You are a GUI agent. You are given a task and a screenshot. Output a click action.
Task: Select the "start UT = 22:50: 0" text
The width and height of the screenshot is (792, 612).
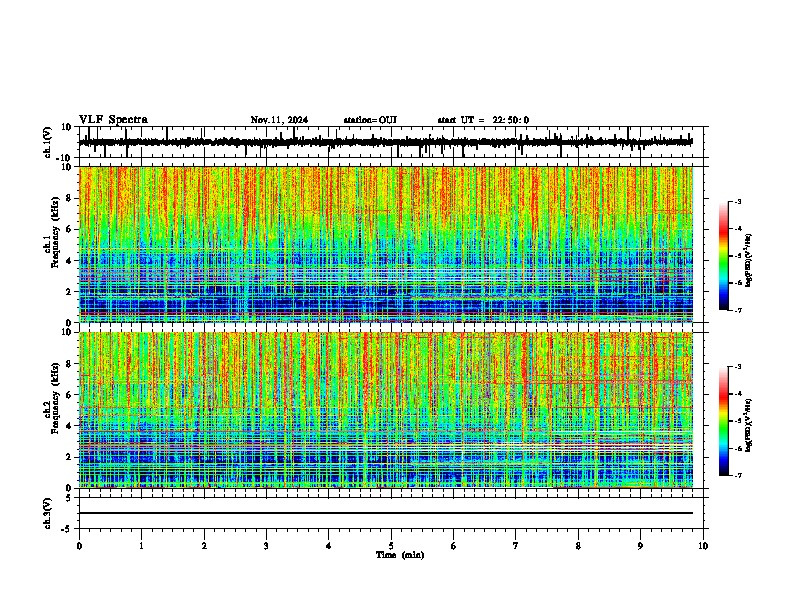483,120
